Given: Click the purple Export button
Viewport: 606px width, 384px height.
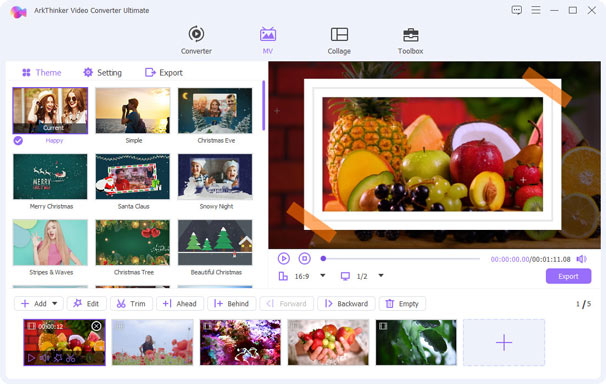Looking at the screenshot, I should pyautogui.click(x=568, y=276).
